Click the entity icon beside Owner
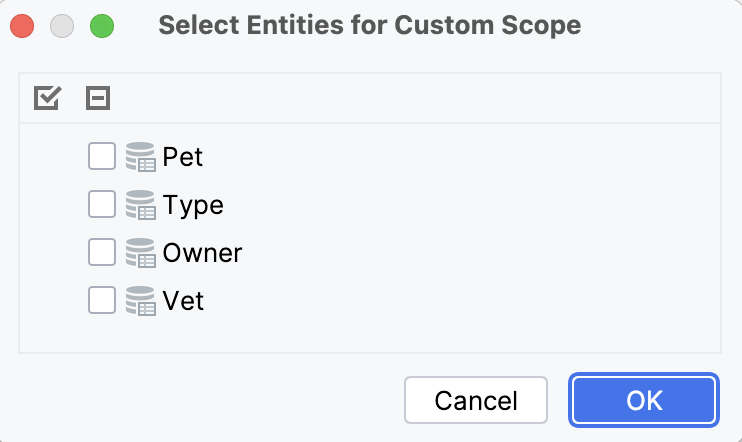 click(x=141, y=253)
